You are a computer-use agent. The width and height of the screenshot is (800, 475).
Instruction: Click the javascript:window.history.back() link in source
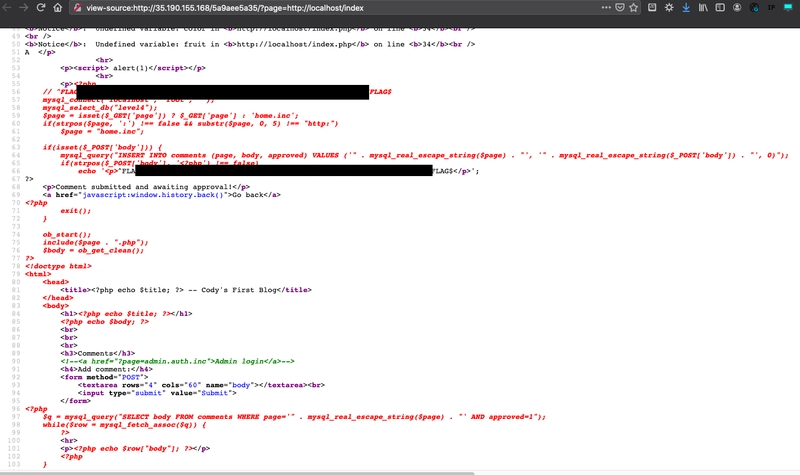[153, 195]
